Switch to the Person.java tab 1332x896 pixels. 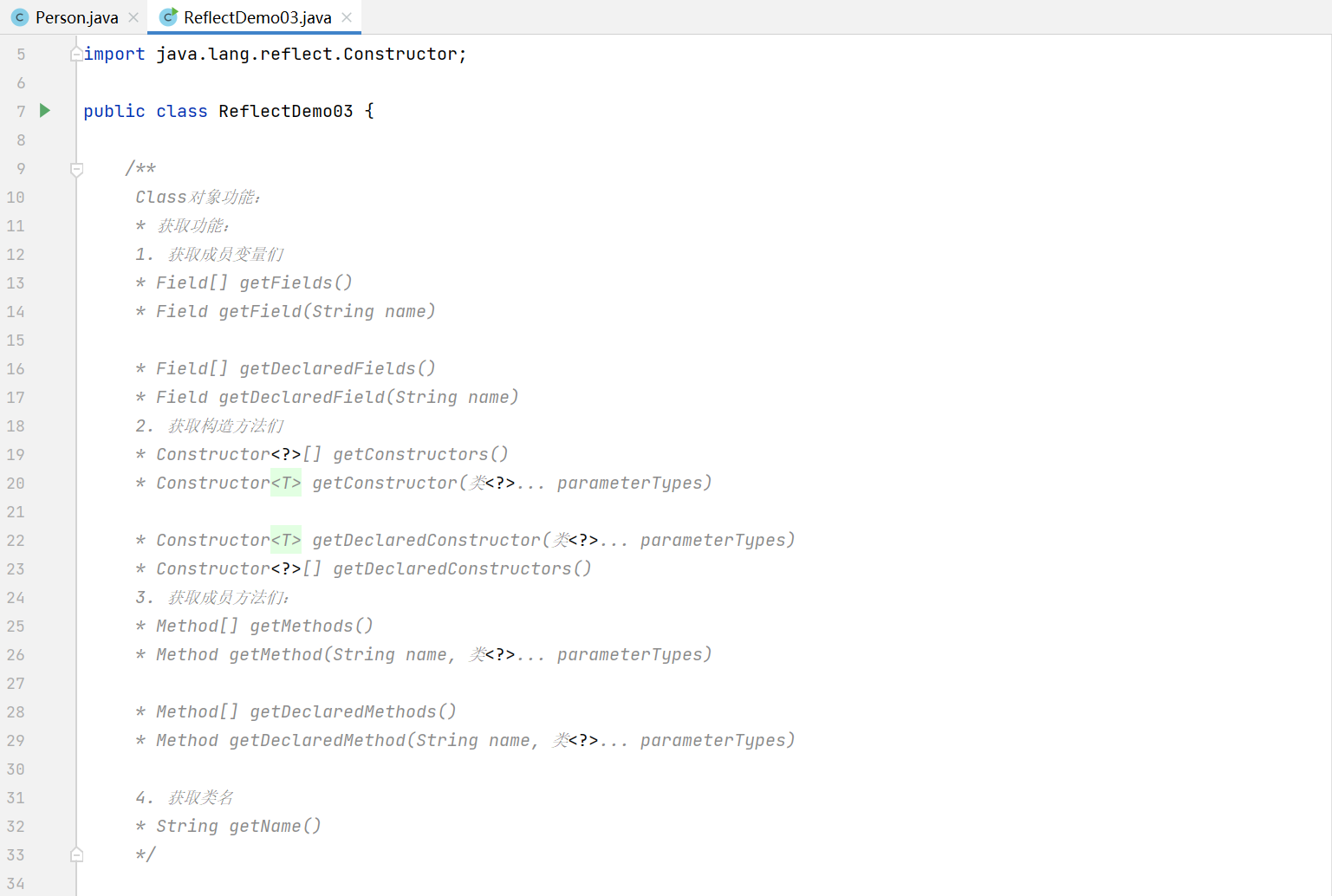(x=76, y=17)
